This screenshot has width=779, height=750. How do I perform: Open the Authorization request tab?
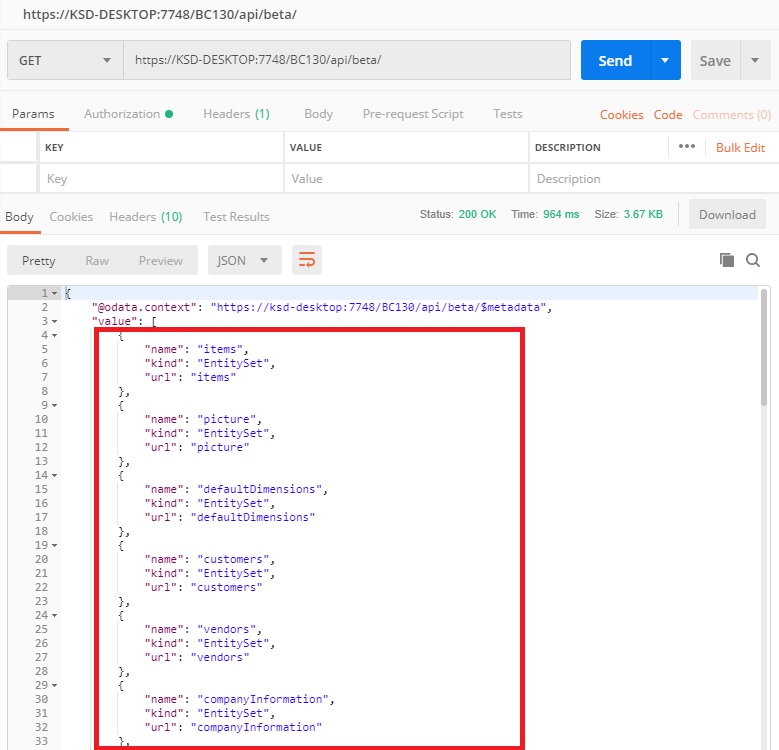click(127, 114)
